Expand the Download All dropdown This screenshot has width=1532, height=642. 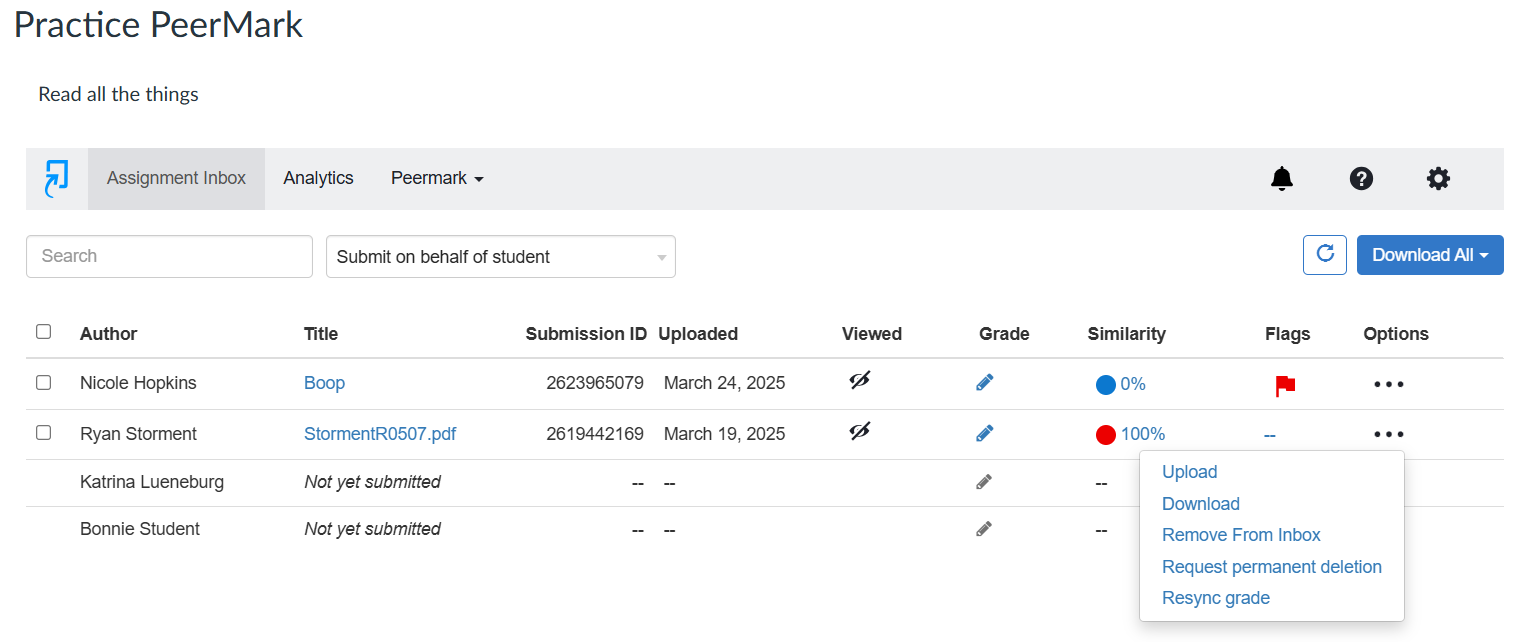click(x=1430, y=255)
